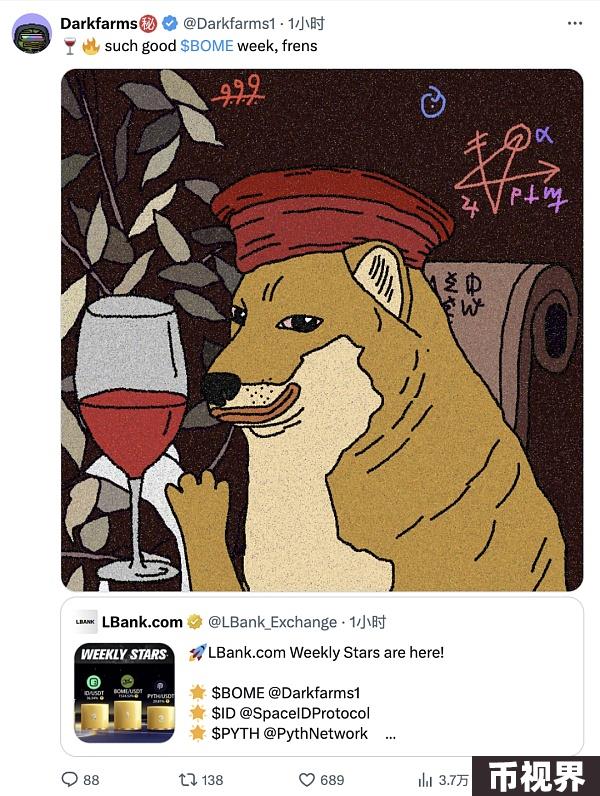The width and height of the screenshot is (600, 796).
Task: Open the Darkfarms profile avatar
Action: 31,34
